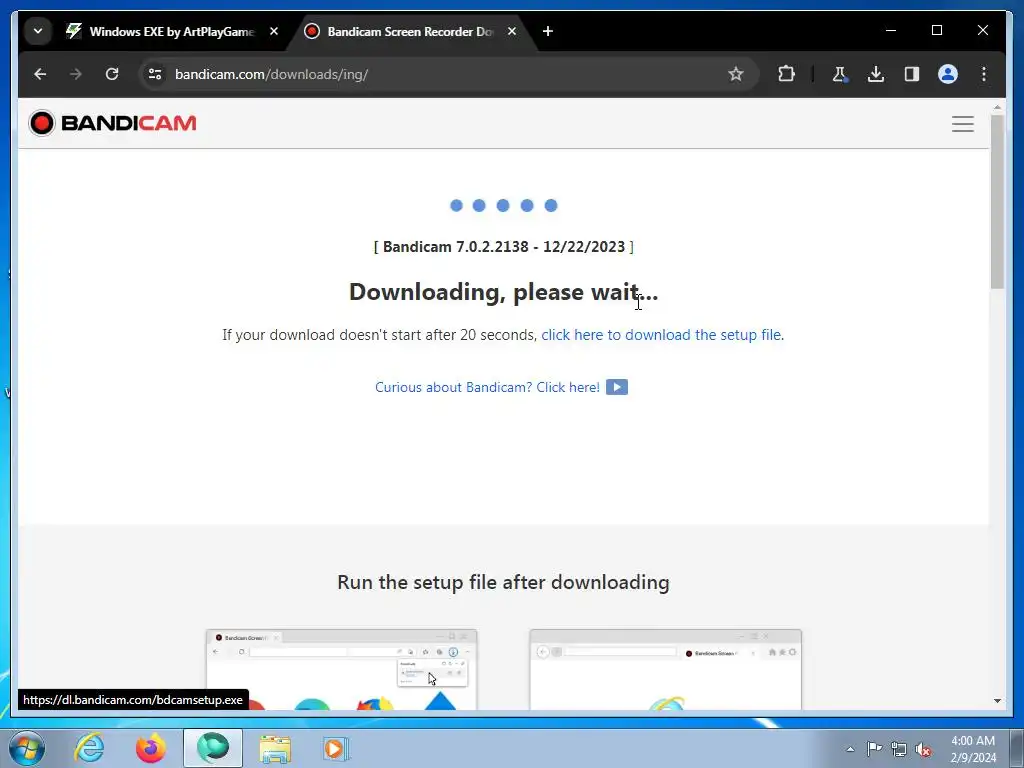Viewport: 1024px width, 768px height.
Task: Minimize the browser window
Action: click(891, 31)
